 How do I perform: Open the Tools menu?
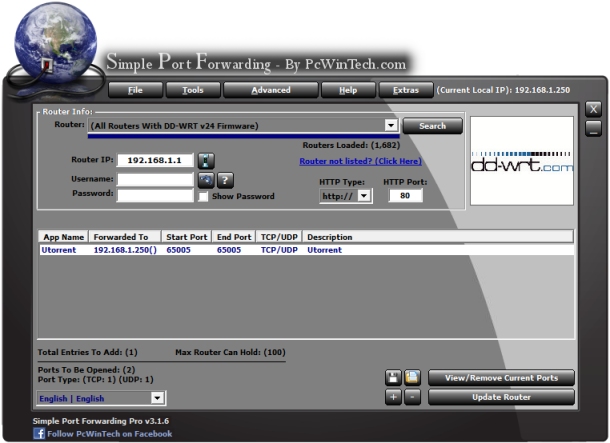pos(193,90)
